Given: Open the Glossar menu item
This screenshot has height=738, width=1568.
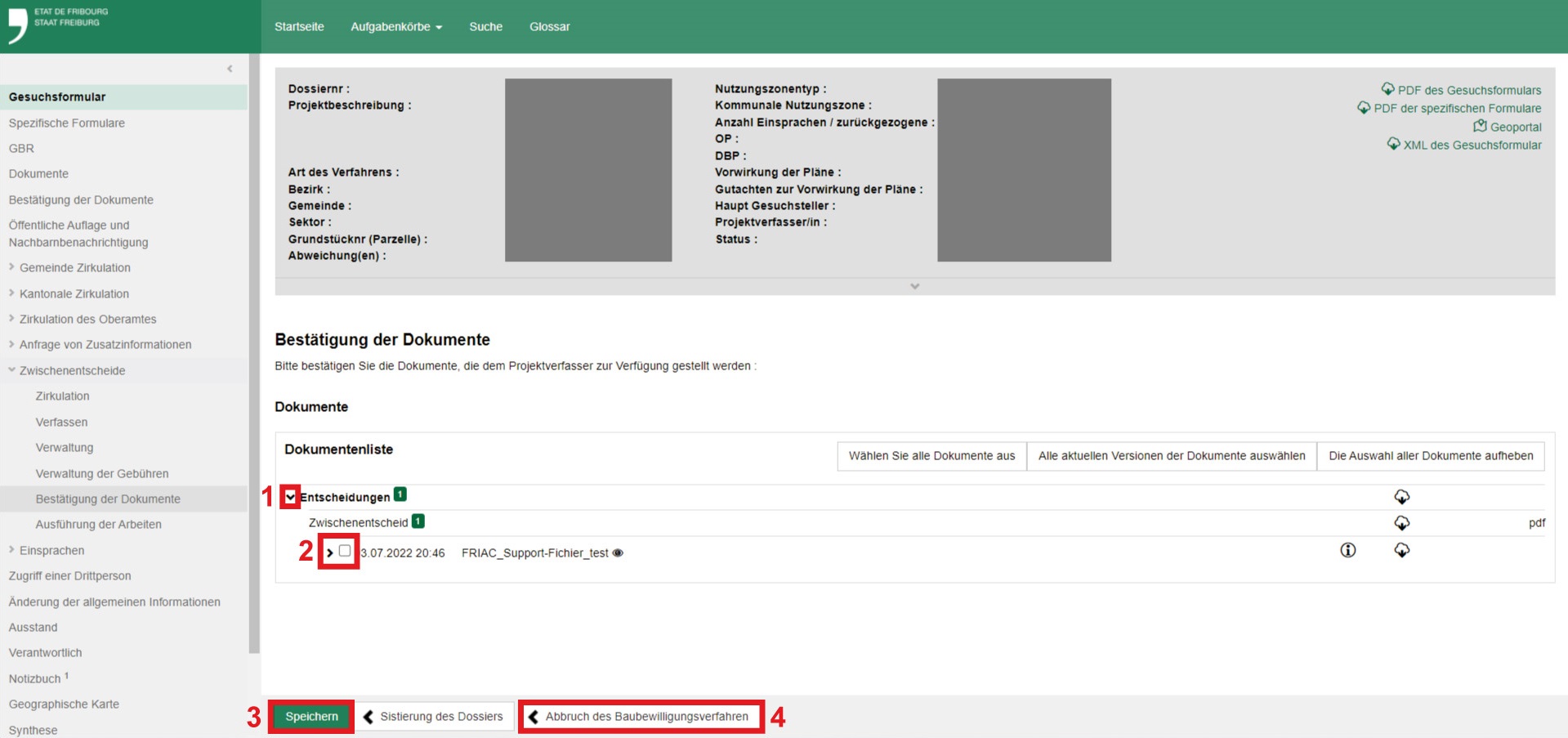Looking at the screenshot, I should (549, 27).
